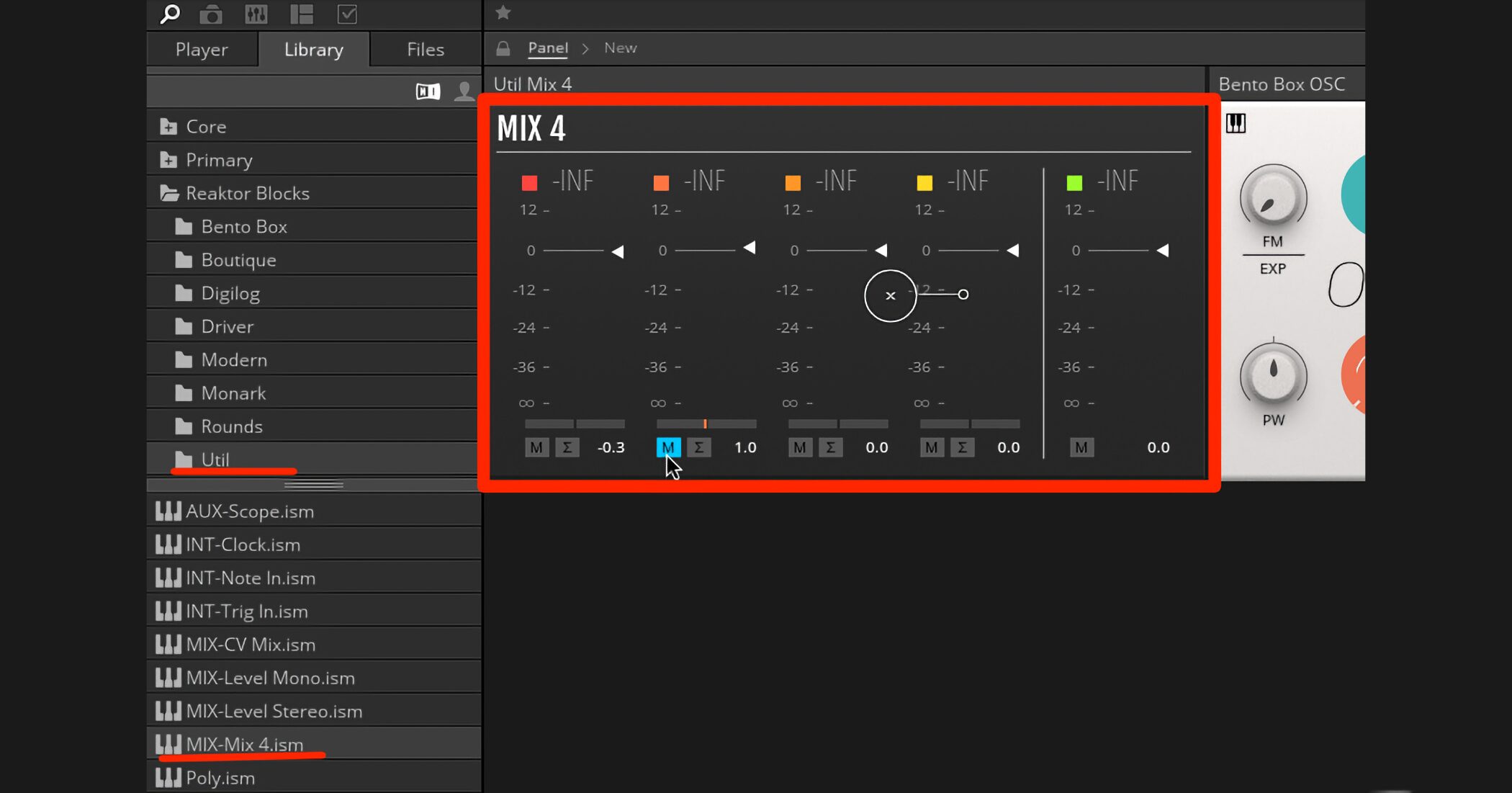Viewport: 1512px width, 793px height.
Task: Switch to the Files tab
Action: 426,49
